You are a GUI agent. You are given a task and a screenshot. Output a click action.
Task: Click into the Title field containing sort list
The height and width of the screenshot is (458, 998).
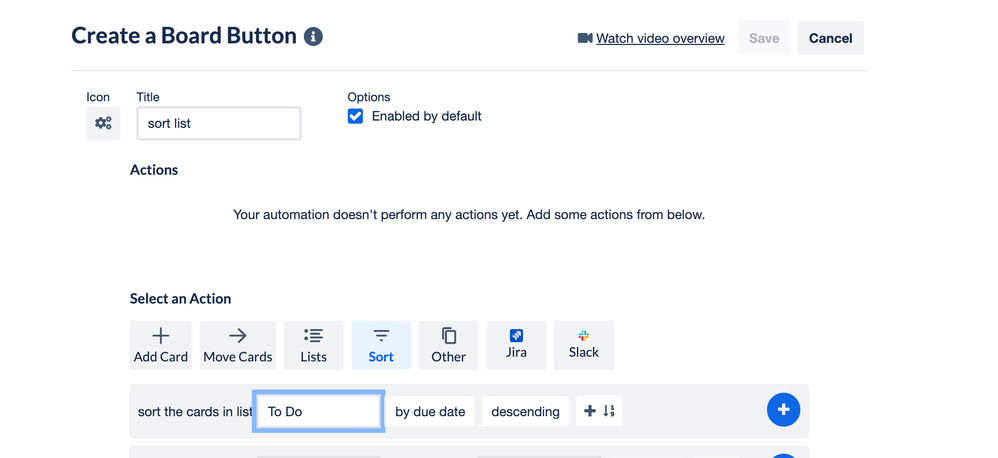click(x=219, y=123)
